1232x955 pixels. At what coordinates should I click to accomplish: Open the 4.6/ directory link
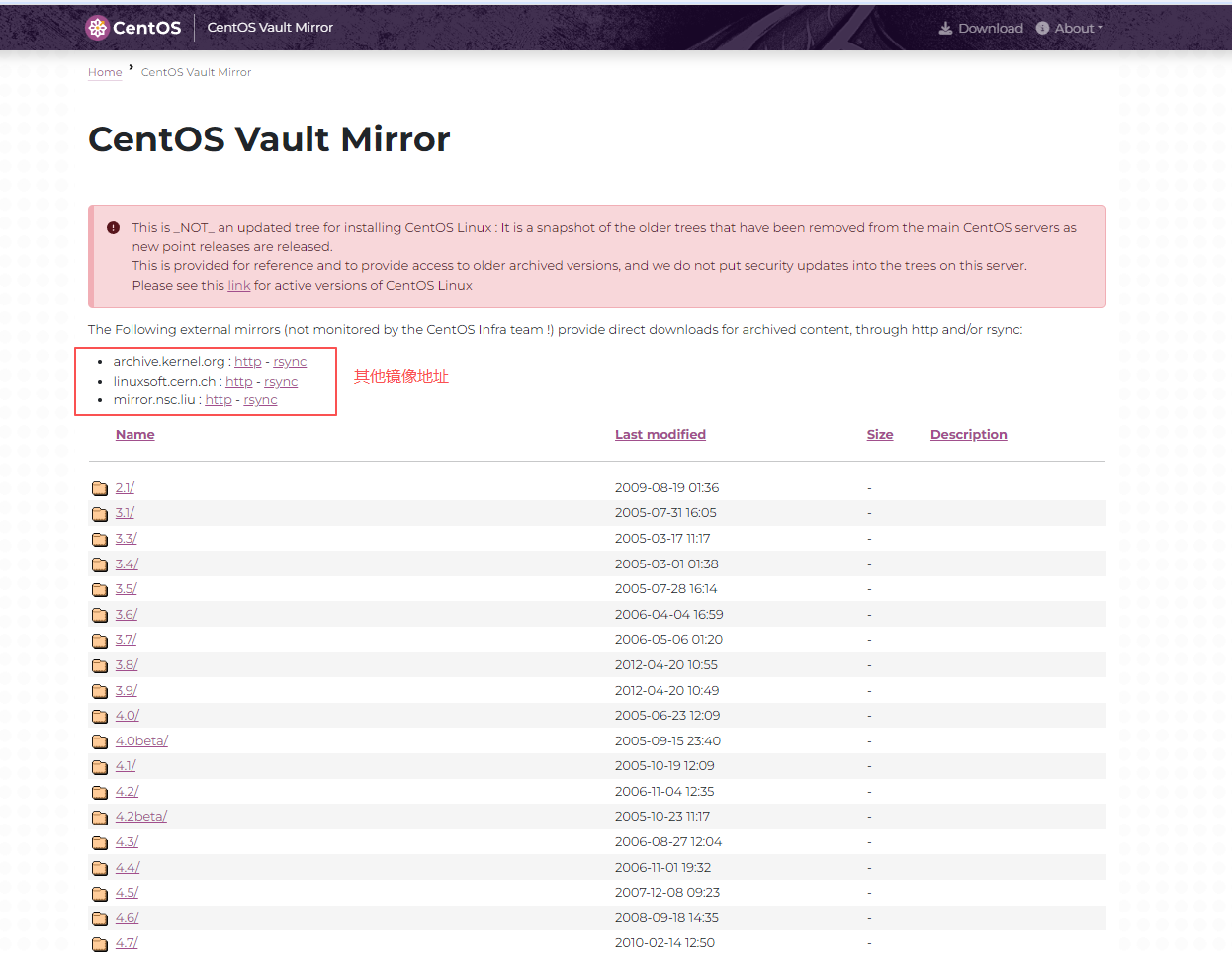(127, 918)
